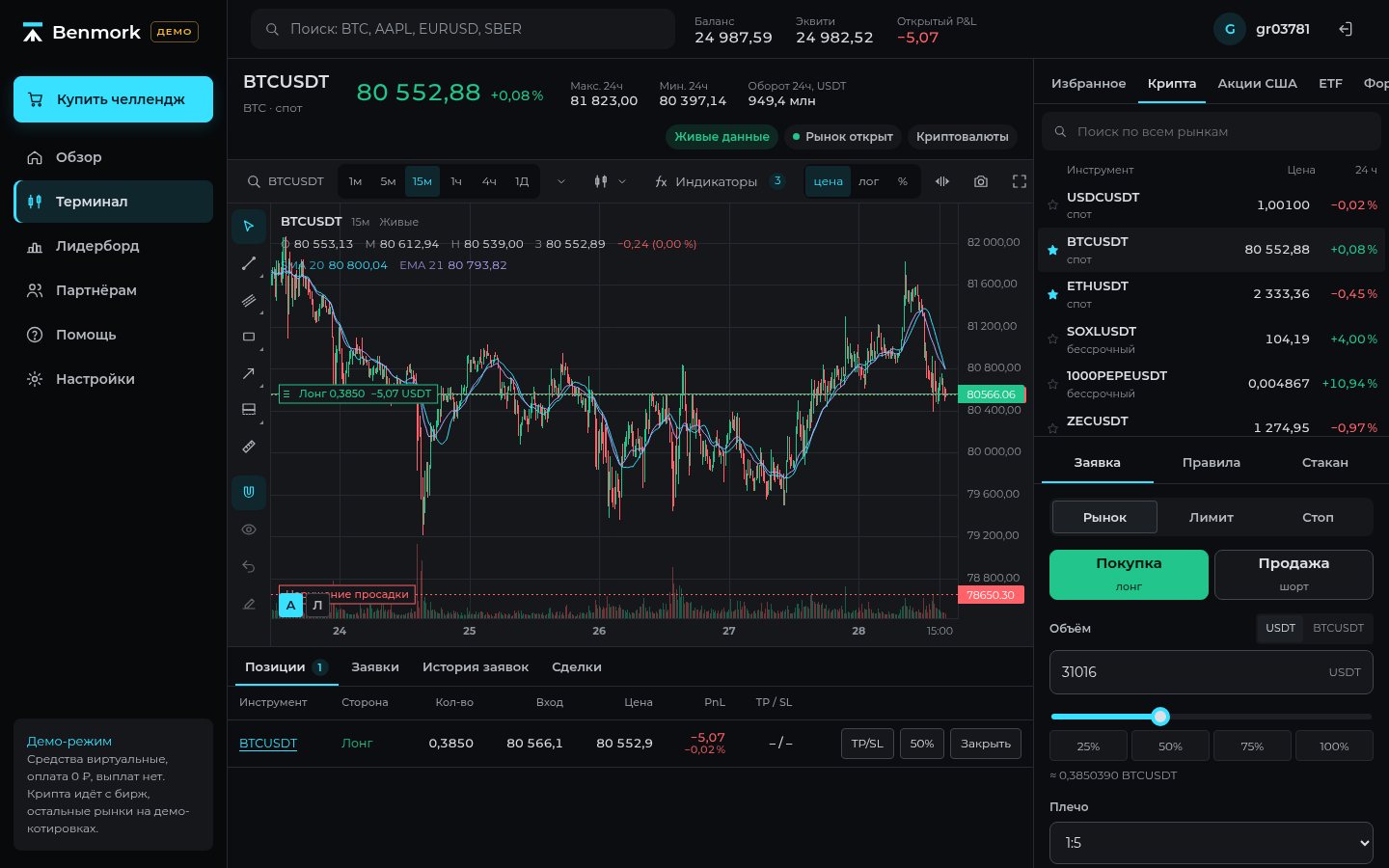Select the Stop (Стоп) order type
The image size is (1389, 868).
pyautogui.click(x=1318, y=517)
